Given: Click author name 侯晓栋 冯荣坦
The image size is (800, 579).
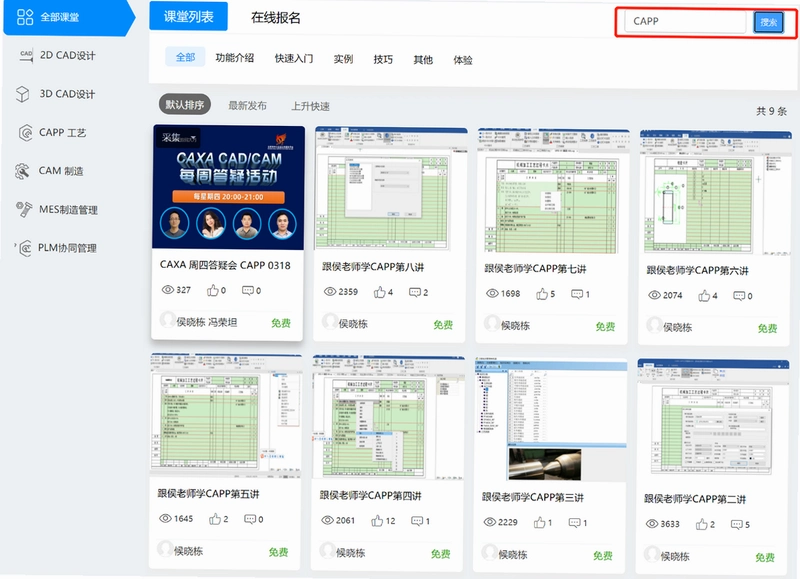Looking at the screenshot, I should 207,322.
